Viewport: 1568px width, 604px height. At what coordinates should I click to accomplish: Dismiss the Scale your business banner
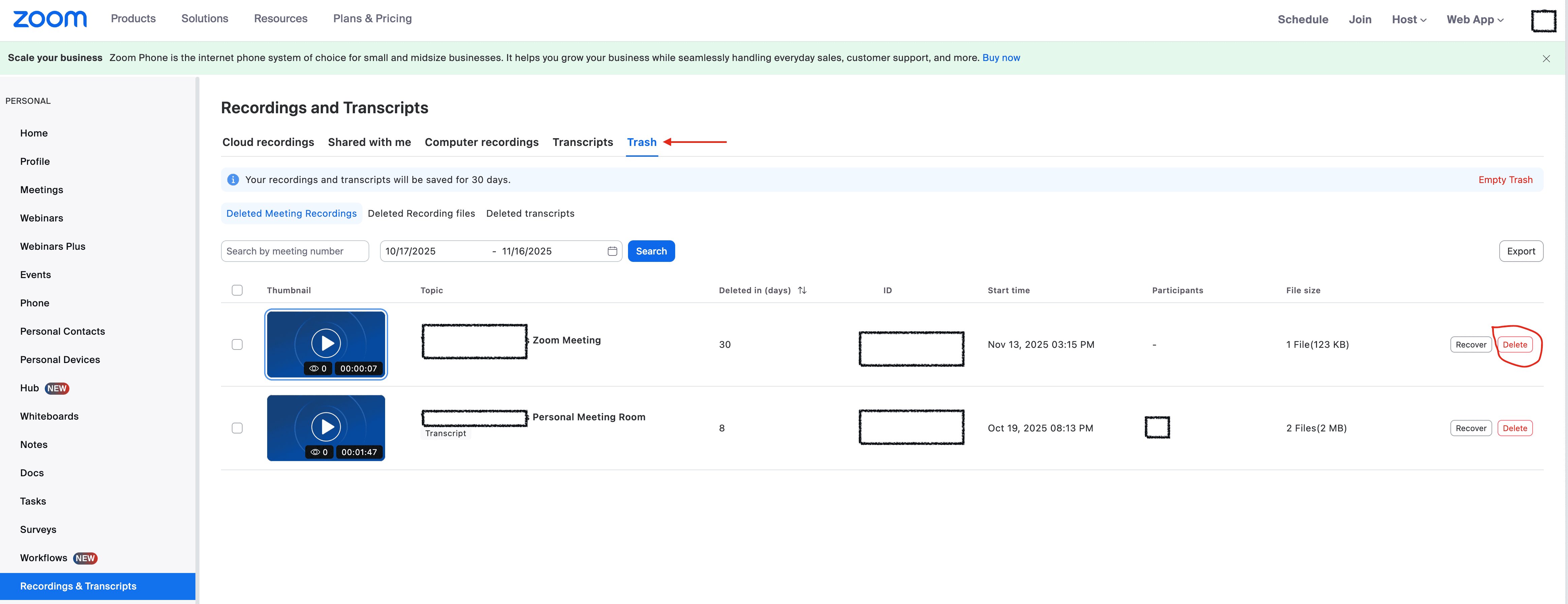coord(1545,58)
